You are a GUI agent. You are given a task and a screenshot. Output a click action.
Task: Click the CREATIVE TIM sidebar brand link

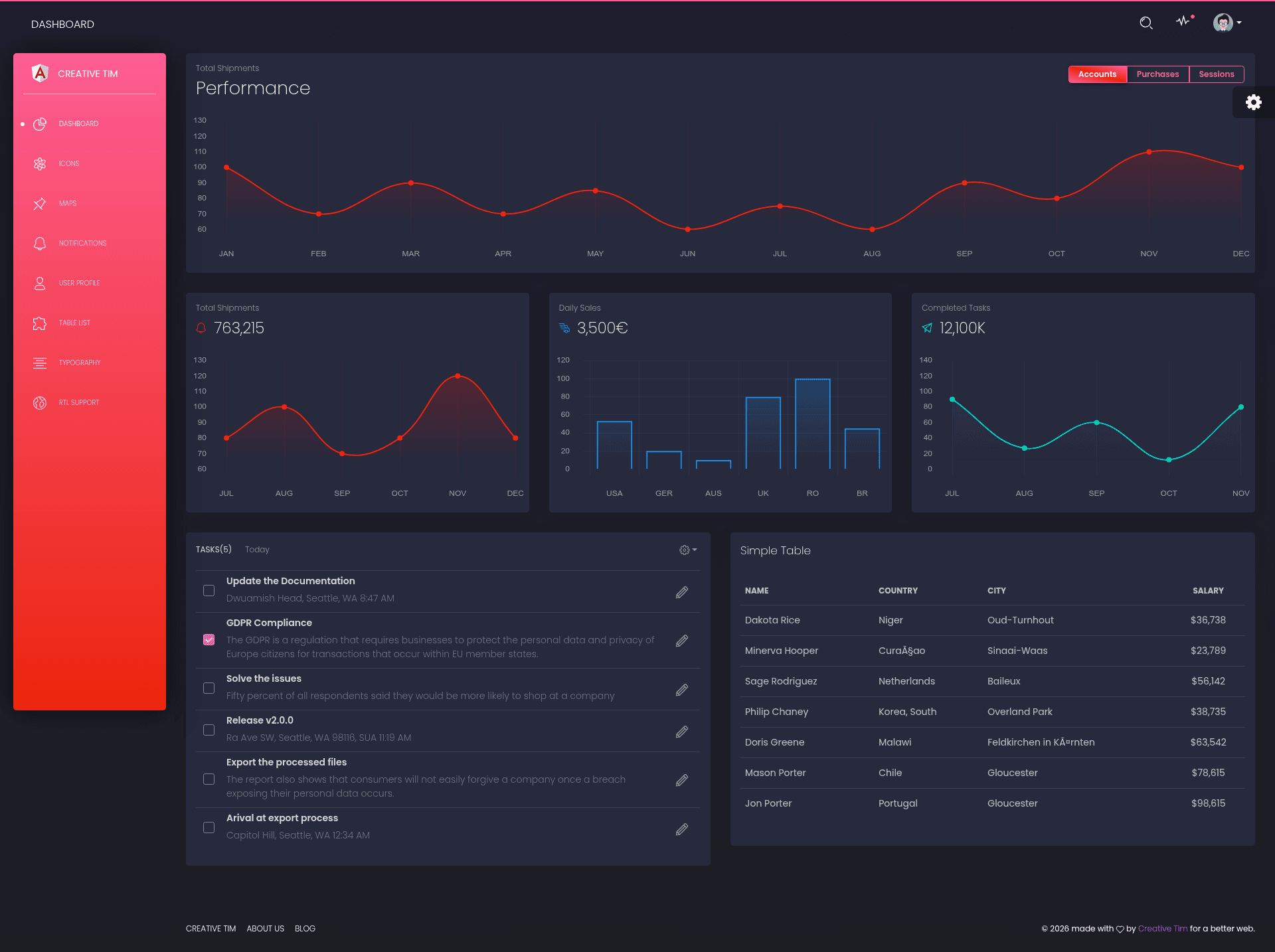88,74
